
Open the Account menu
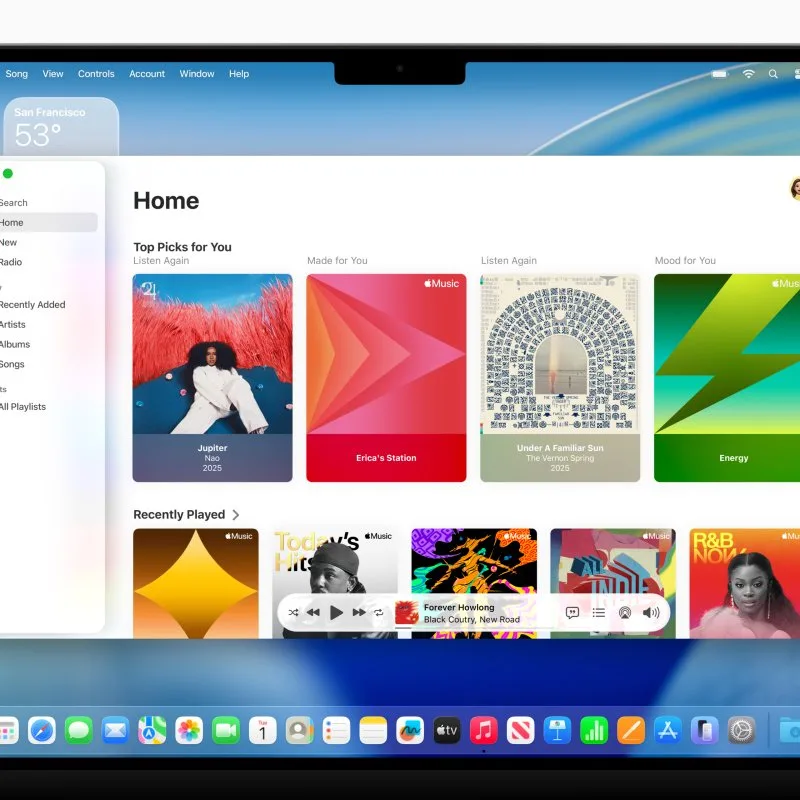(147, 73)
